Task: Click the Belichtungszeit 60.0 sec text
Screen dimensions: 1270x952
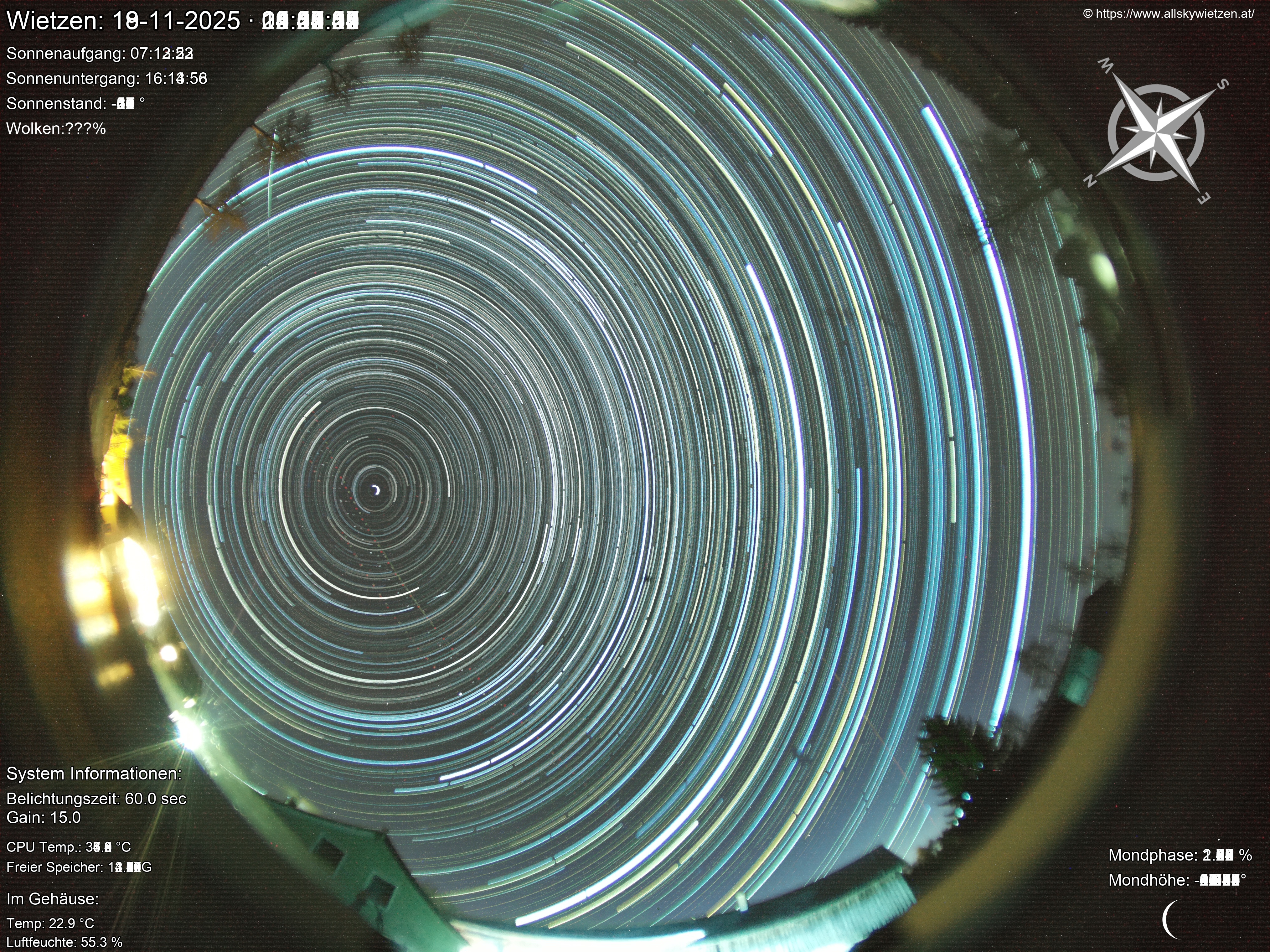Action: 96,799
